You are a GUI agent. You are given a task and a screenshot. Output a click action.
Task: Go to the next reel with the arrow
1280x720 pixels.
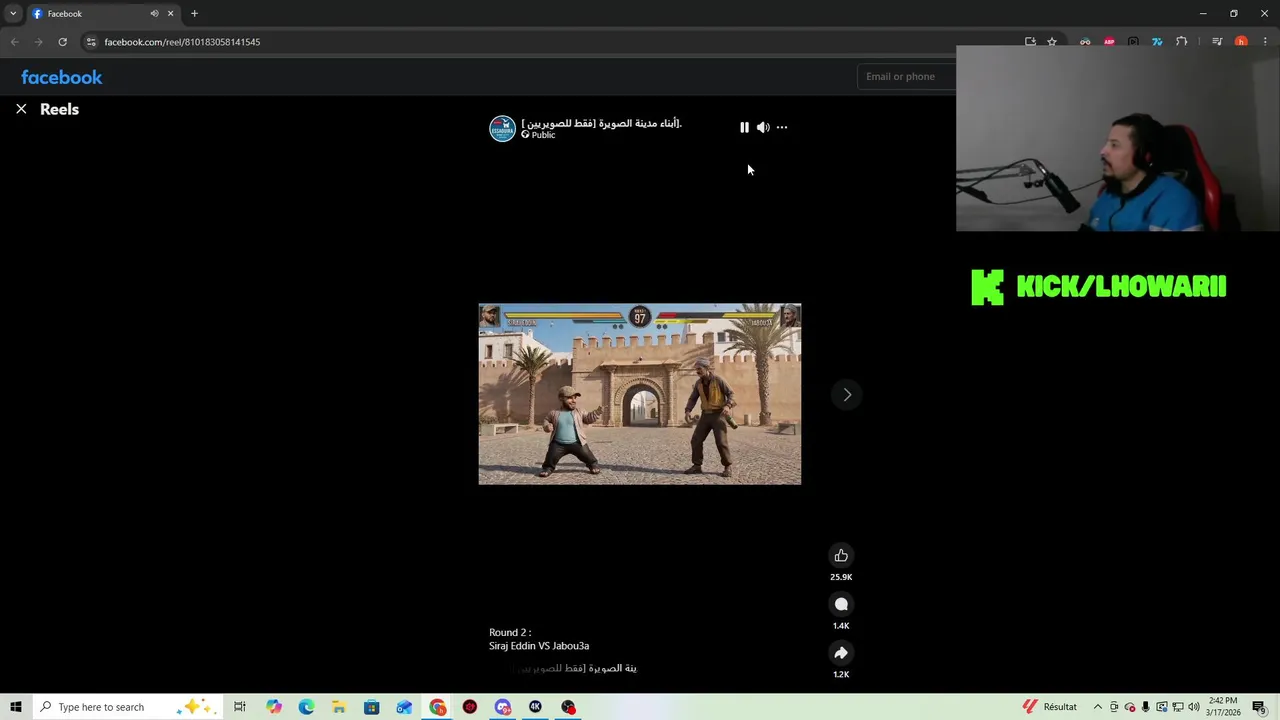click(847, 395)
